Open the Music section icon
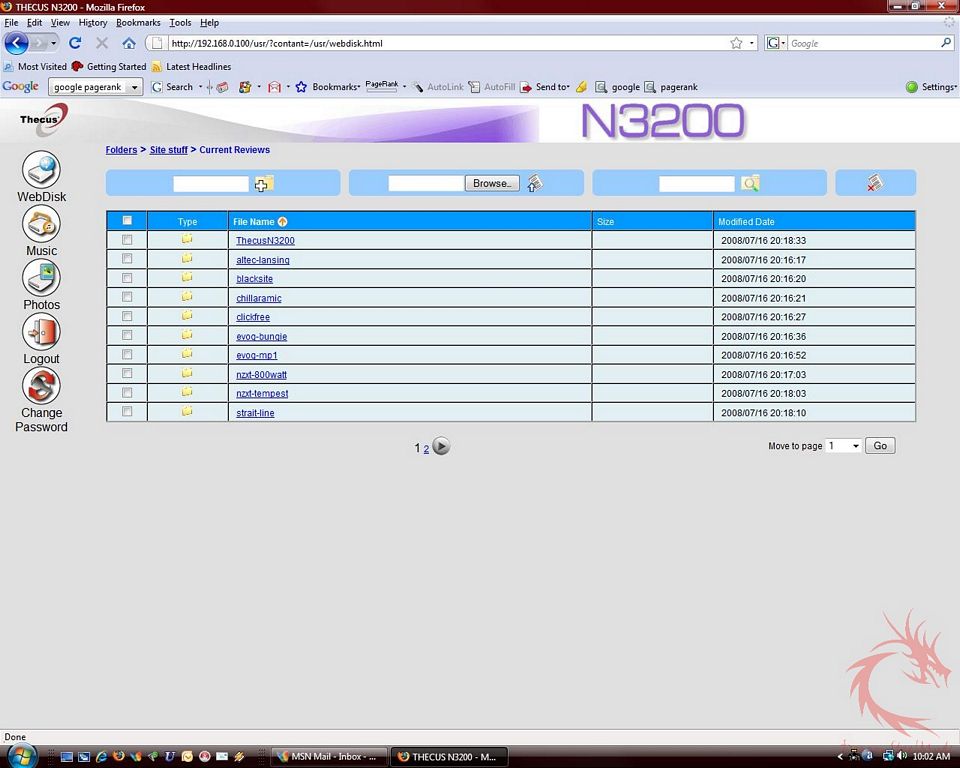 tap(41, 224)
